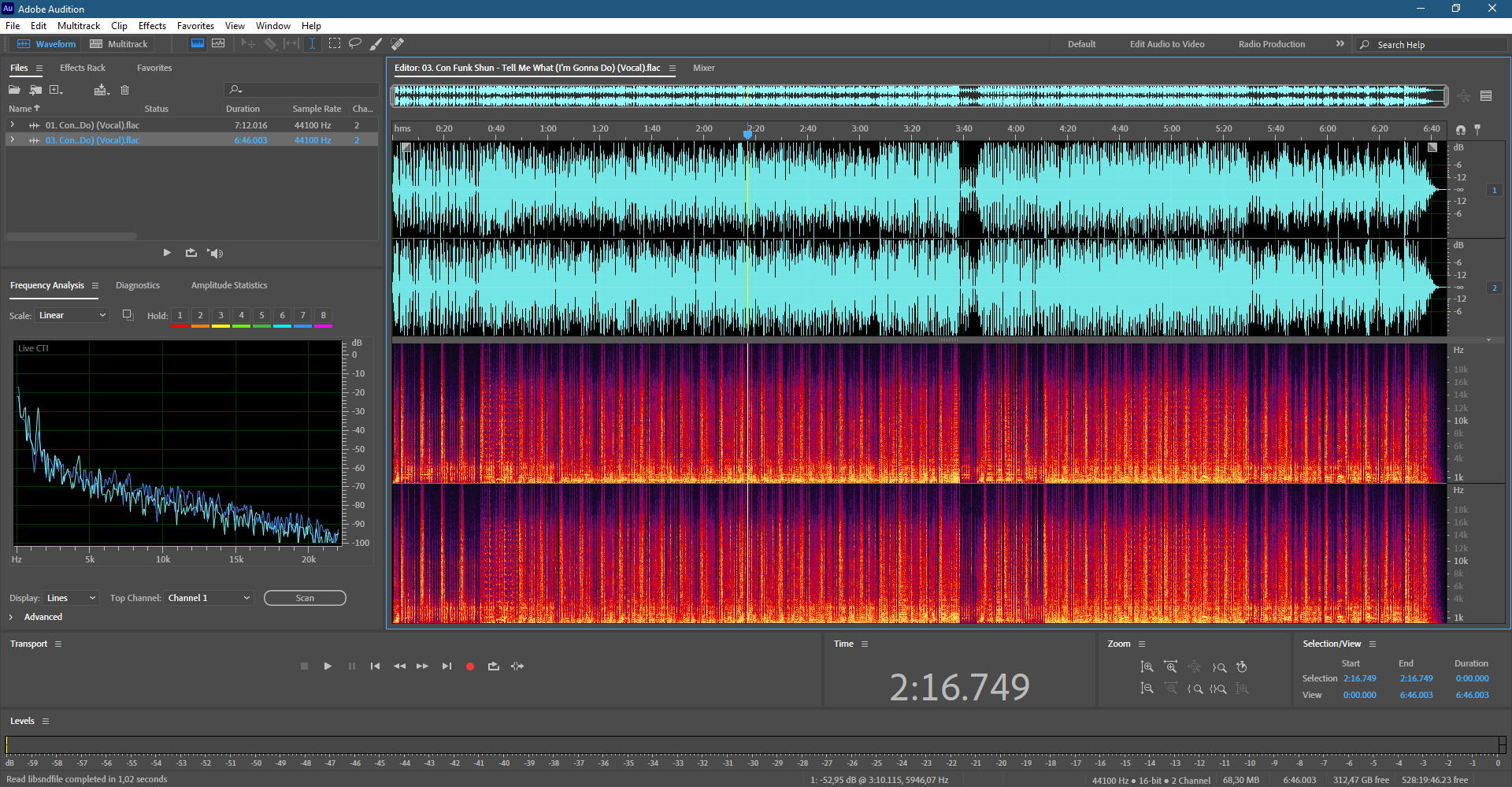Click Zoom Out Amplitude icon
1512x787 pixels.
(1147, 689)
